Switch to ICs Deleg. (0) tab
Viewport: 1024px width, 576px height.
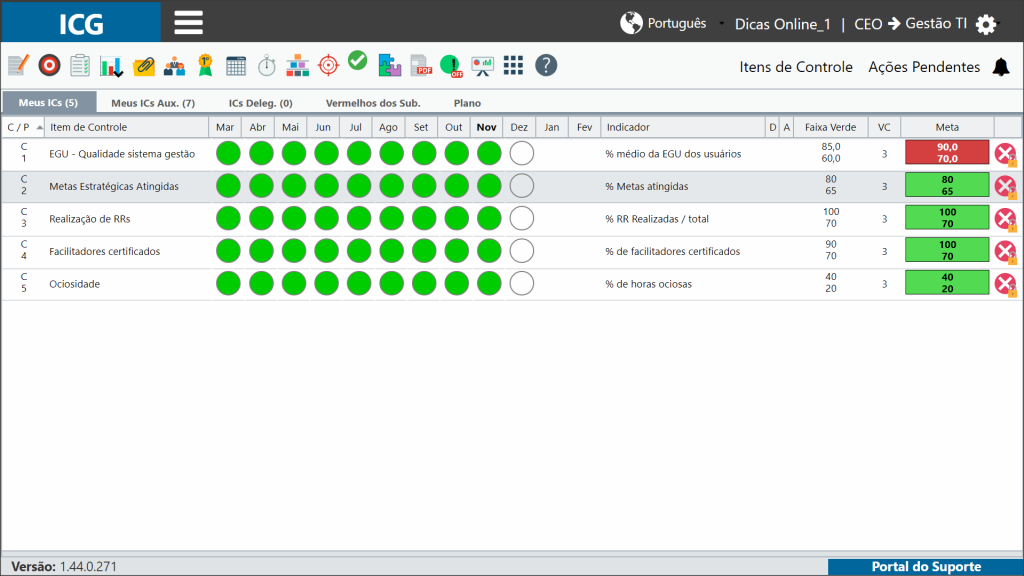tap(261, 103)
